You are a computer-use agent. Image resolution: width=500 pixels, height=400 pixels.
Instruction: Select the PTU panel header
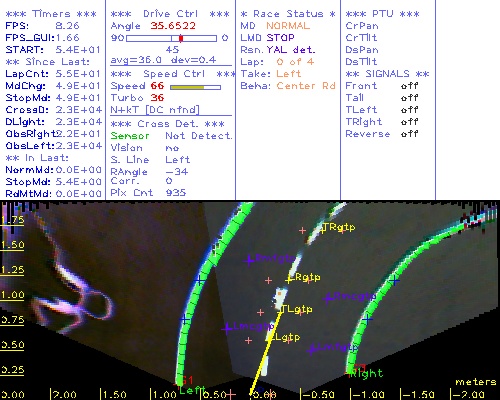coord(382,14)
